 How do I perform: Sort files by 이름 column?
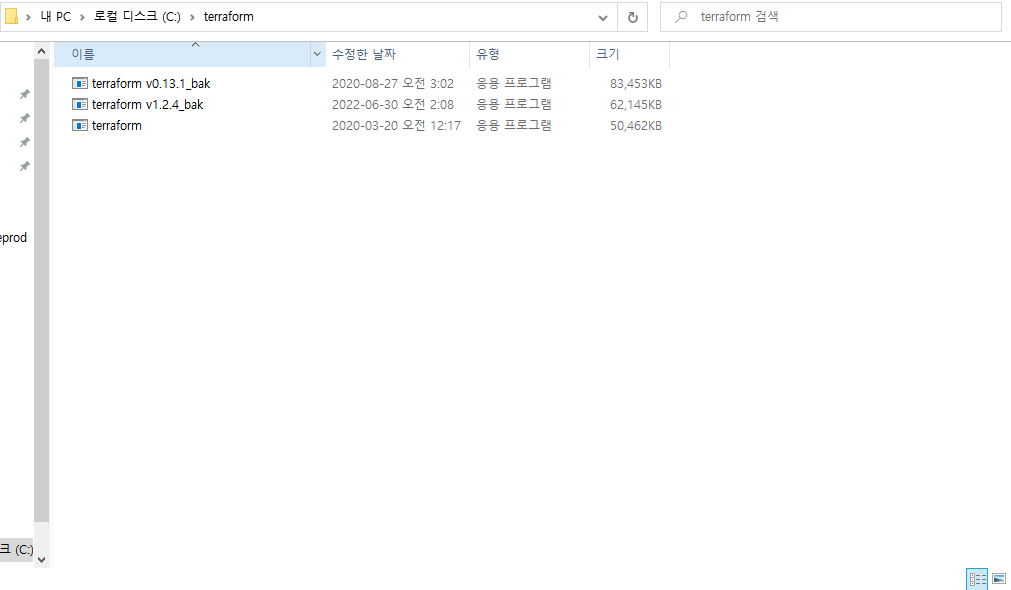pyautogui.click(x=182, y=55)
